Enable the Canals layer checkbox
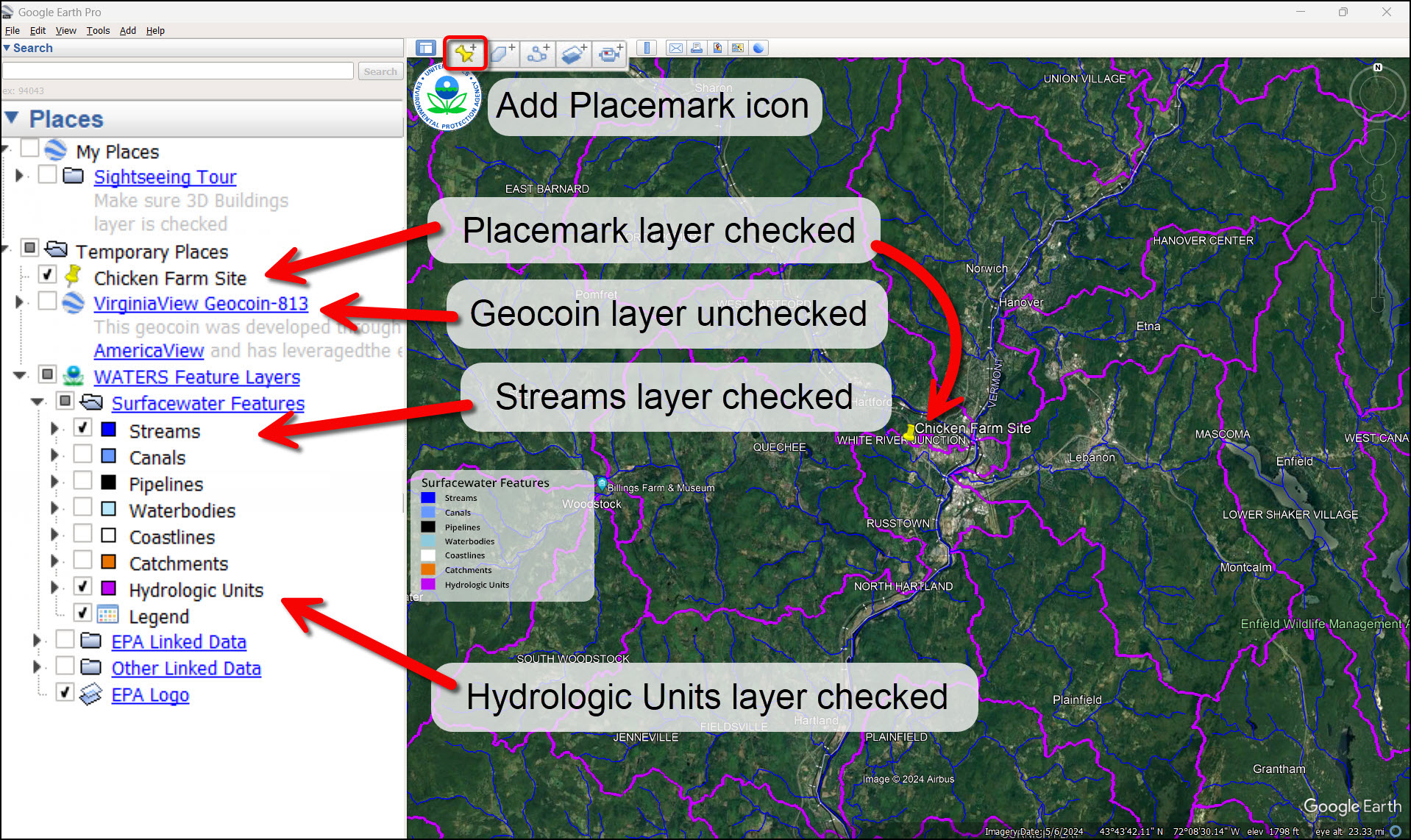 [83, 454]
